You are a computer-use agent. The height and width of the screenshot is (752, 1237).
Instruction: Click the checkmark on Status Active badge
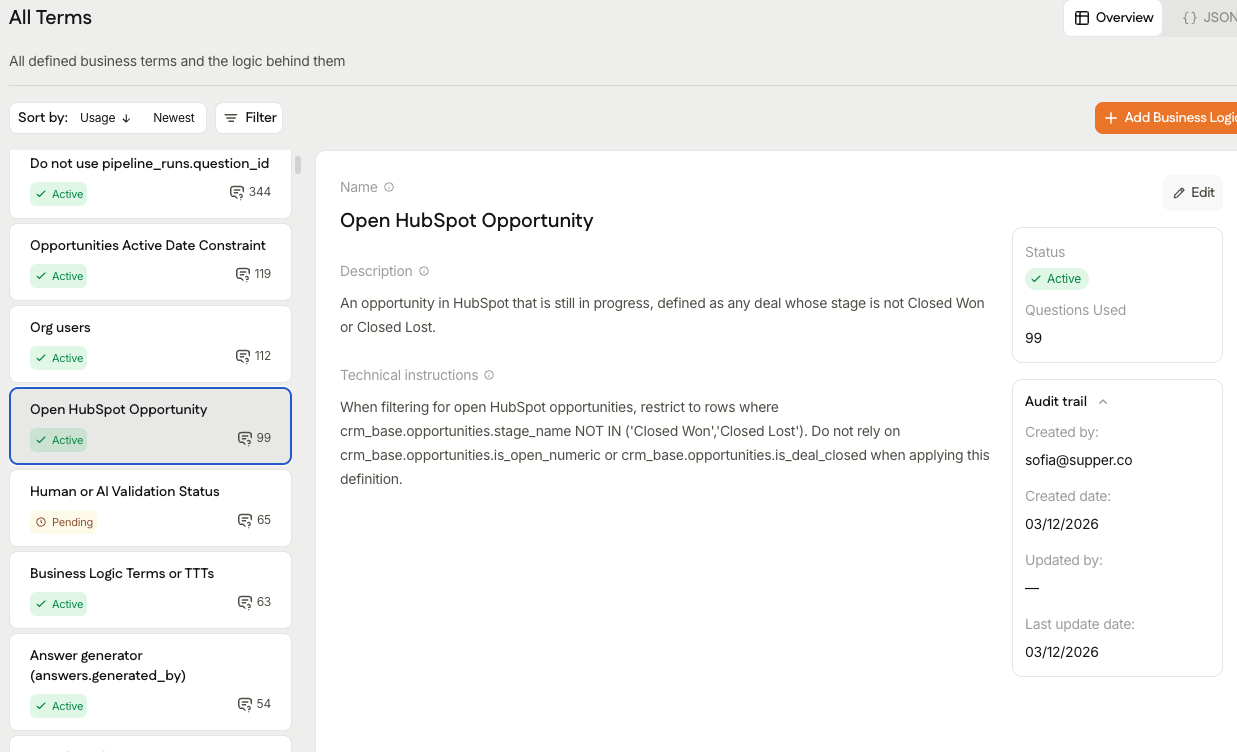click(1036, 279)
